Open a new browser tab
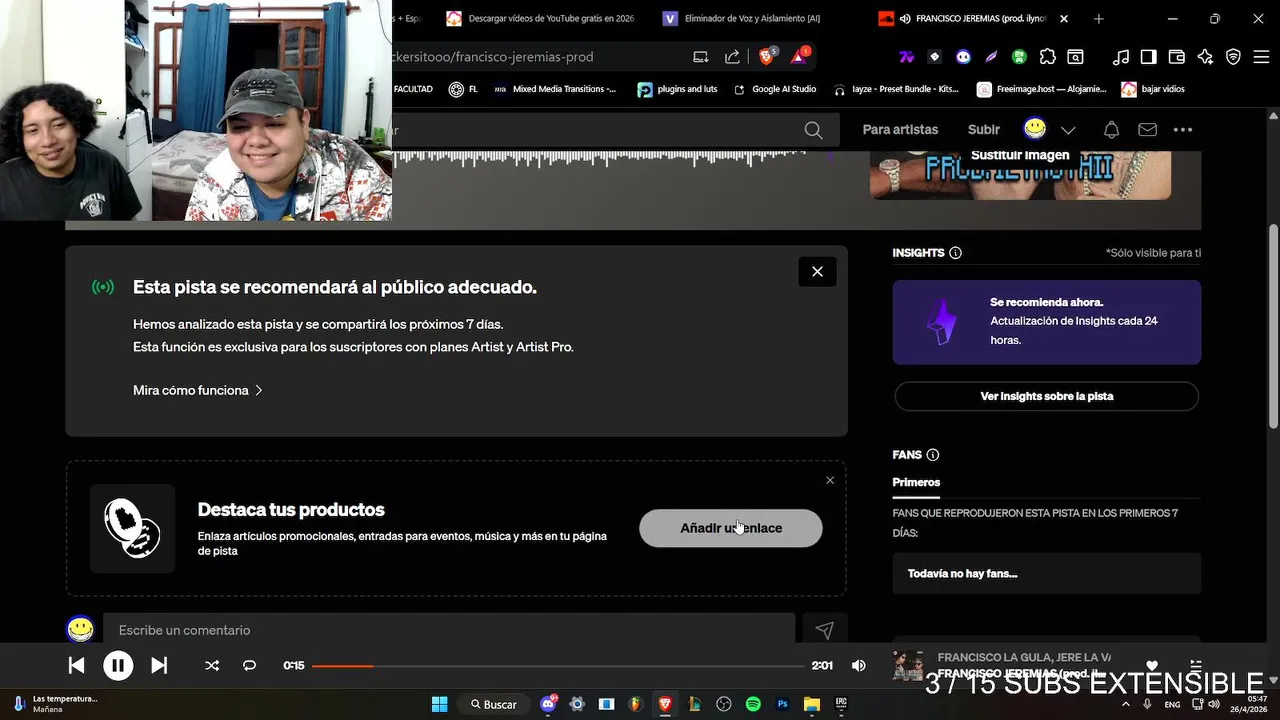 click(x=1099, y=18)
